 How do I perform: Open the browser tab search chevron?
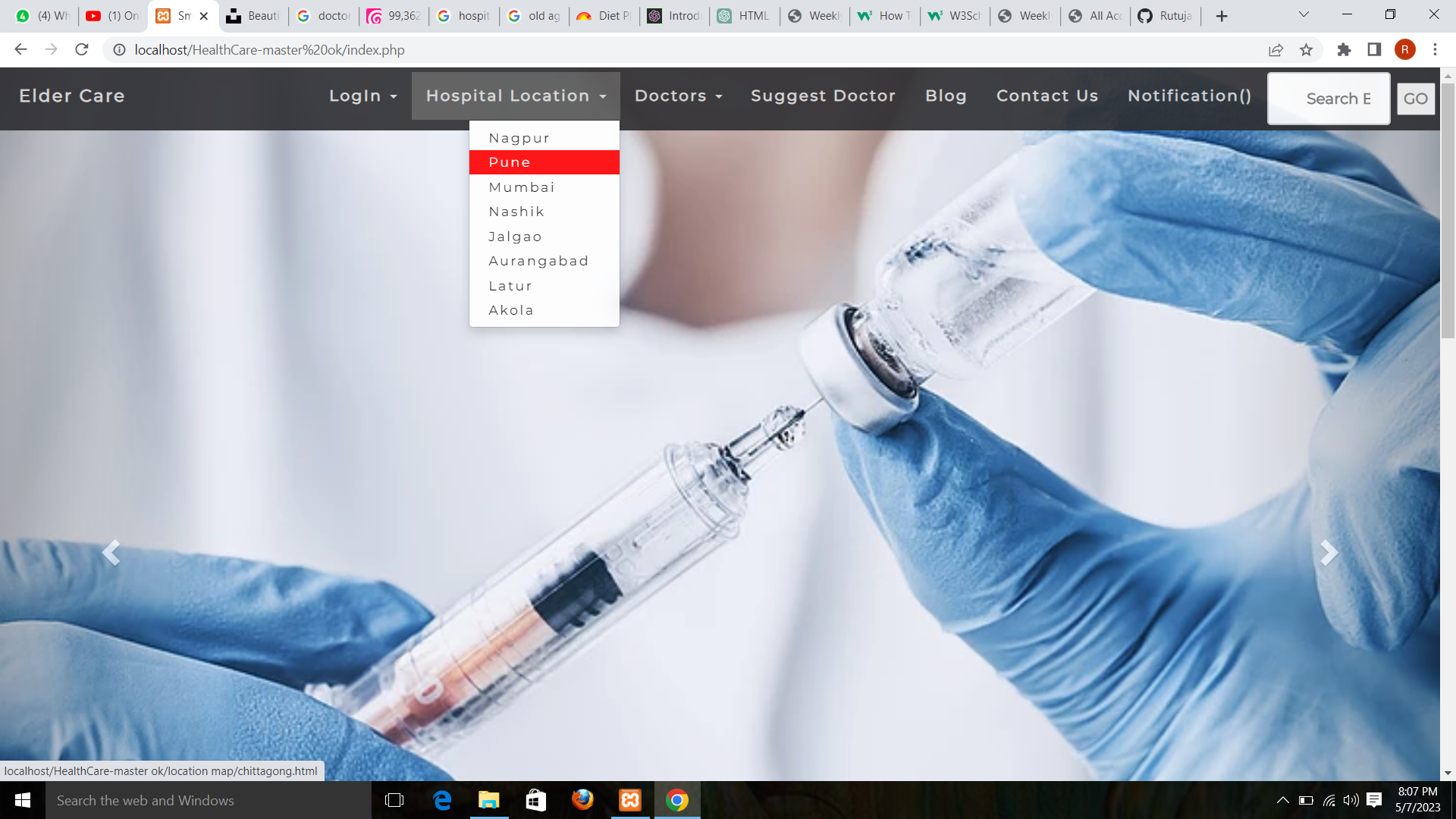(1303, 14)
